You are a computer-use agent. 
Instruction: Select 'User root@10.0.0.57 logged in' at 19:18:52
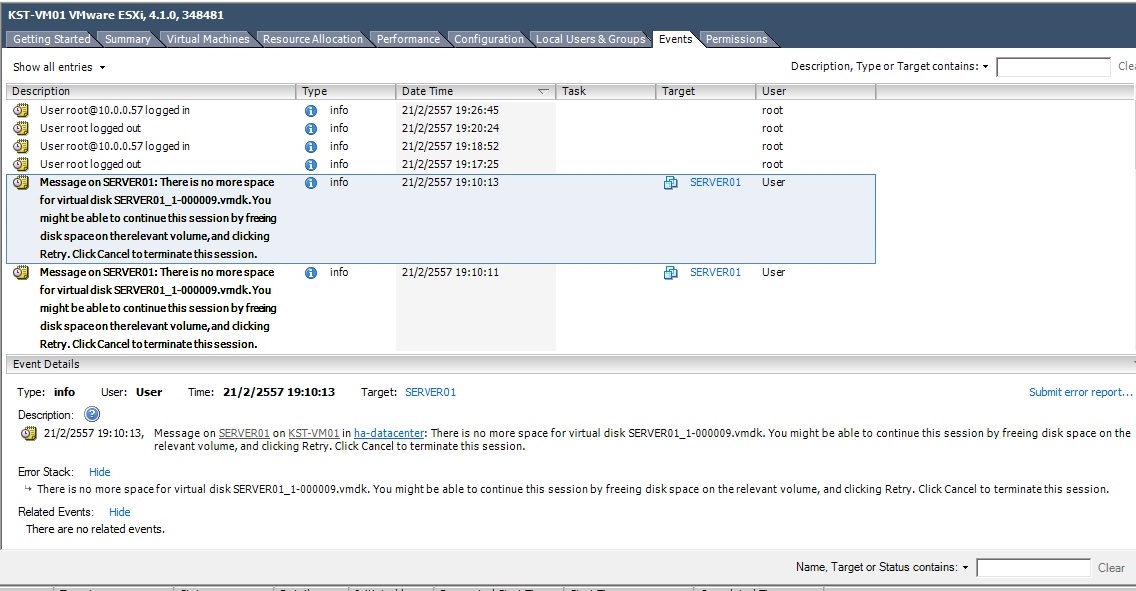coord(114,146)
